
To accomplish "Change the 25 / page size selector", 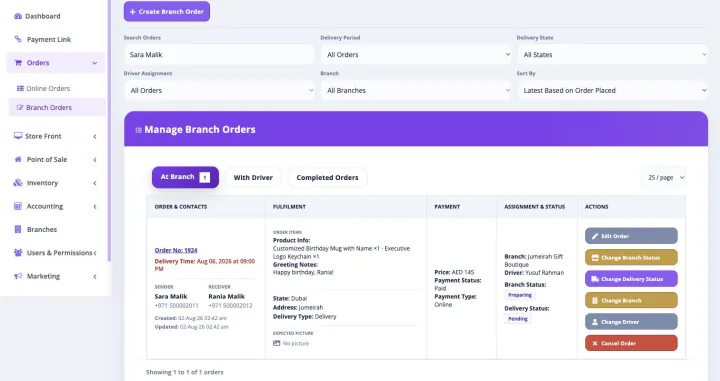I will (665, 177).
